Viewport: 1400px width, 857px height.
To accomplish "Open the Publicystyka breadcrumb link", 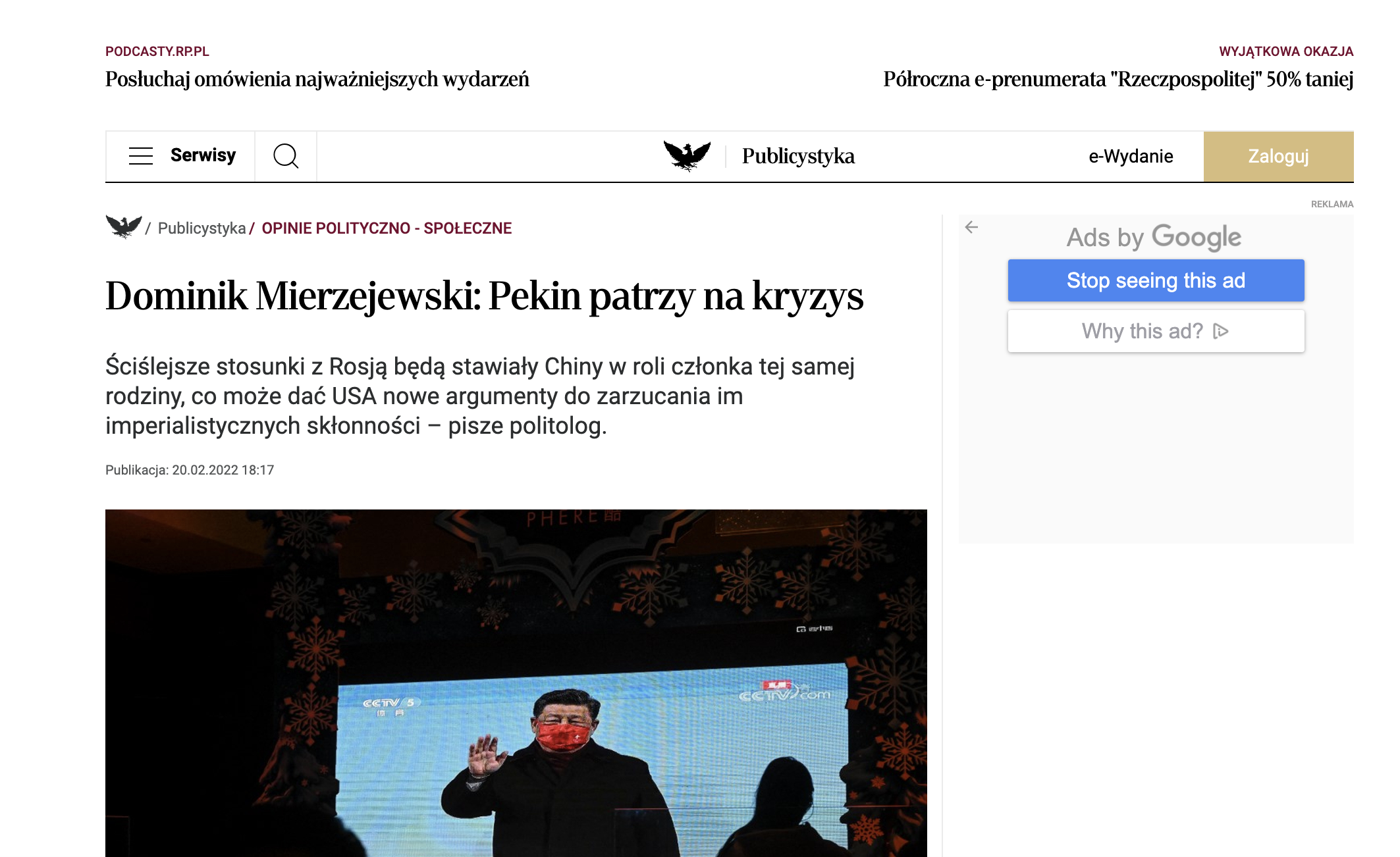I will coord(202,228).
